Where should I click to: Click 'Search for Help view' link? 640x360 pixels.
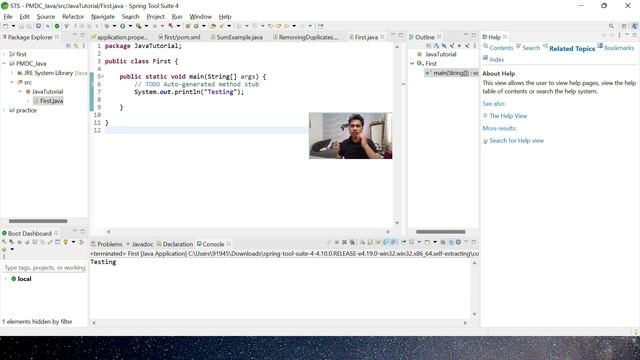(x=516, y=140)
